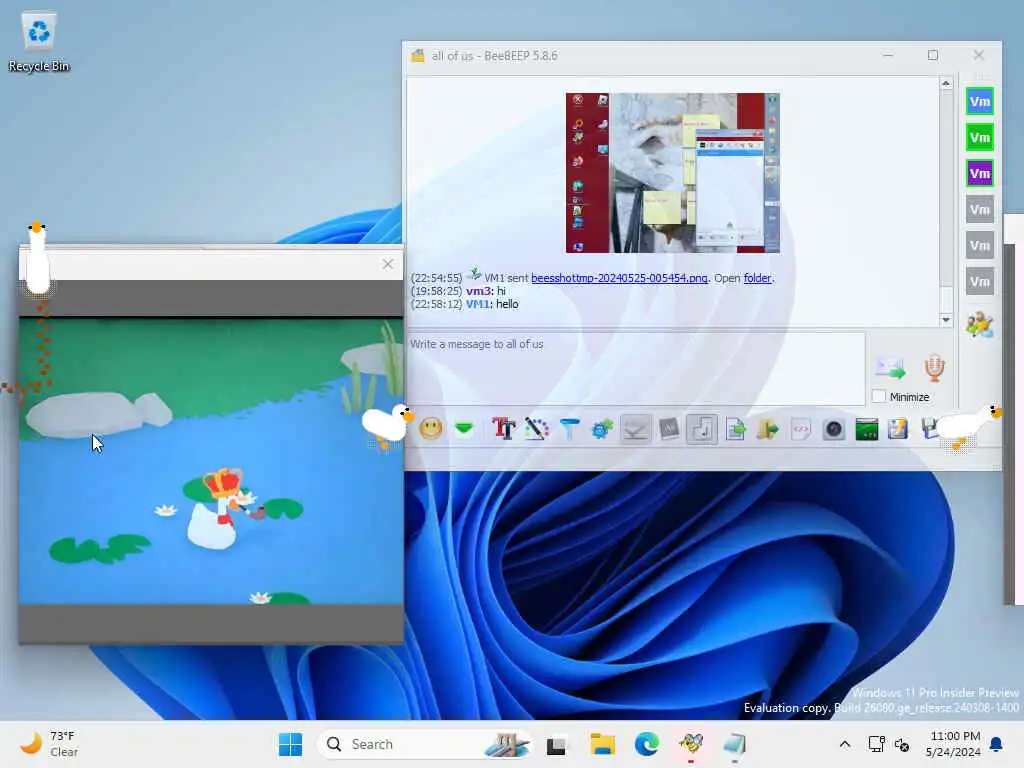This screenshot has width=1024, height=768.
Task: Toggle the gray word completer toolbar button
Action: [x=669, y=429]
